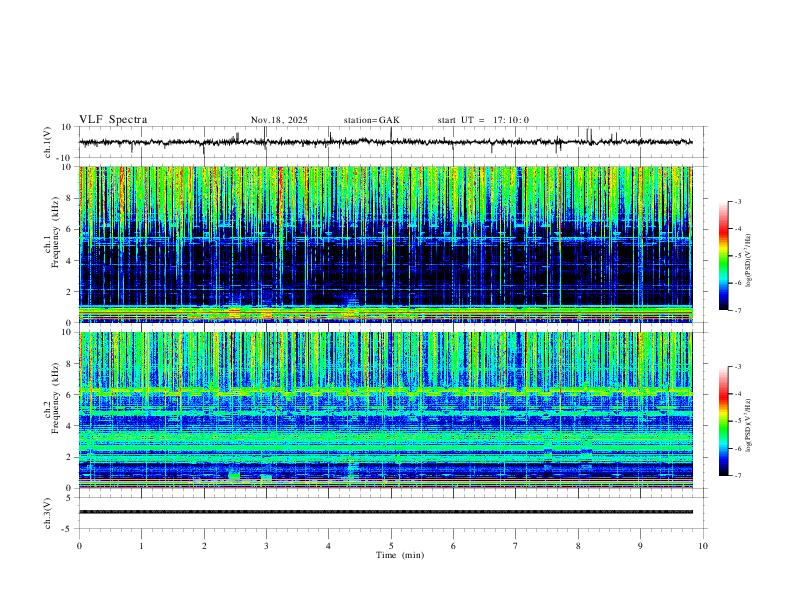Click the ch.1 voltage waveform trace
The height and width of the screenshot is (612, 792).
click(385, 142)
